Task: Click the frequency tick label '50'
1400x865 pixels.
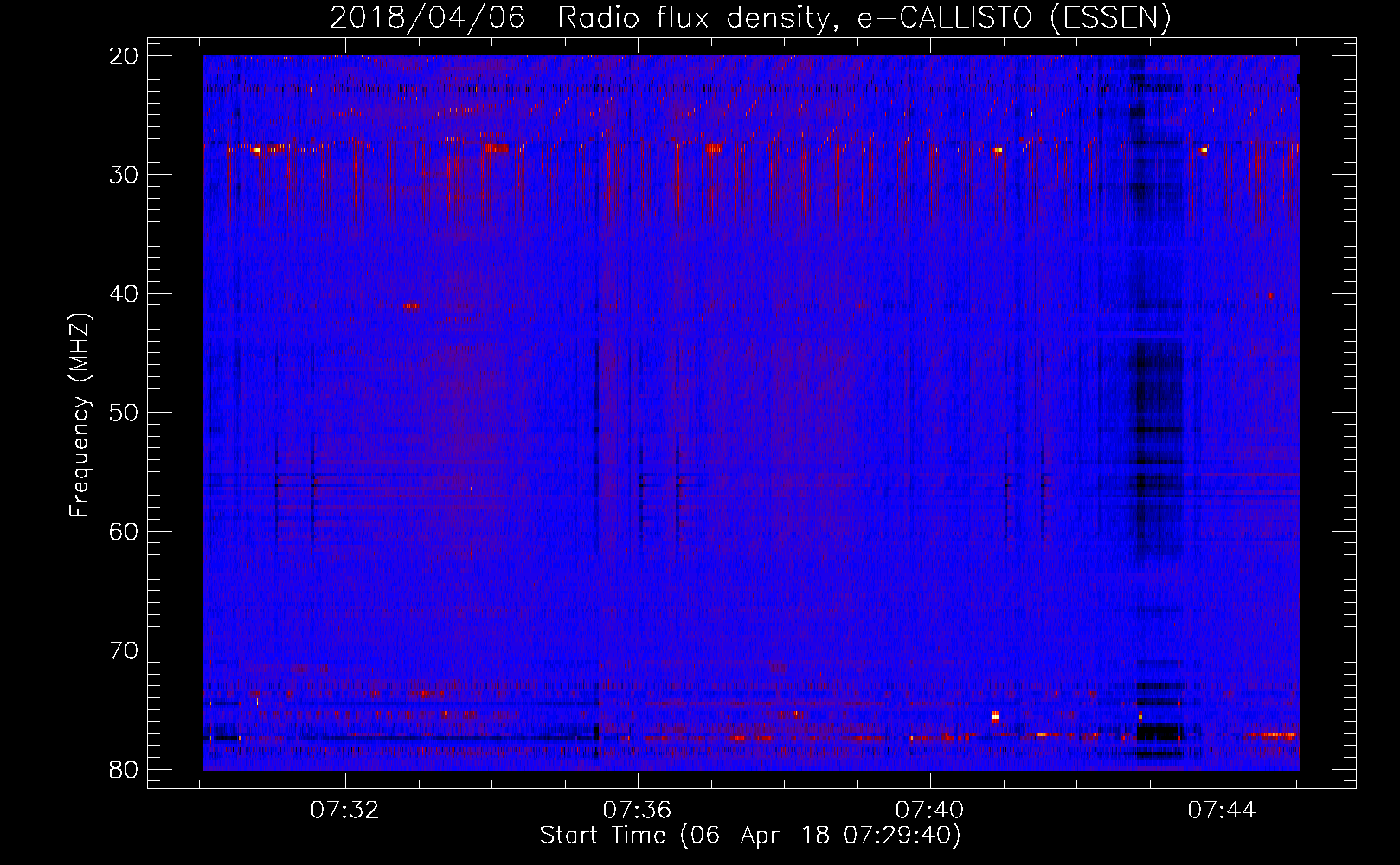Action: (x=124, y=413)
